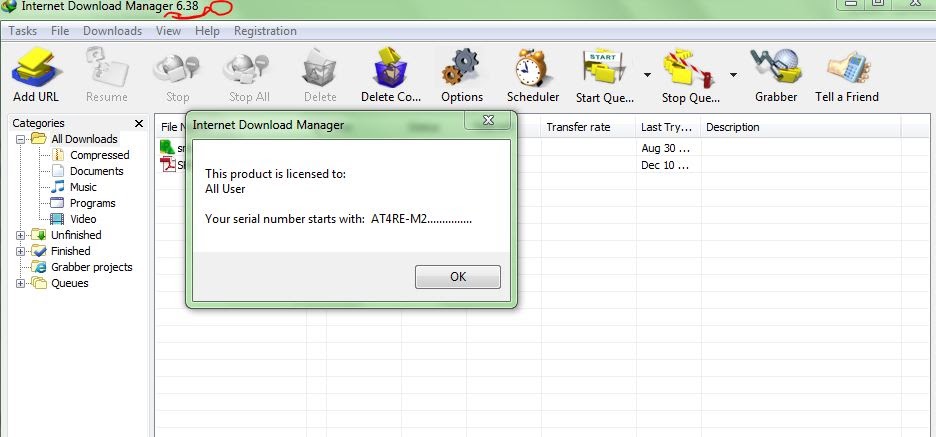
Task: Open the View menu
Action: (x=168, y=31)
